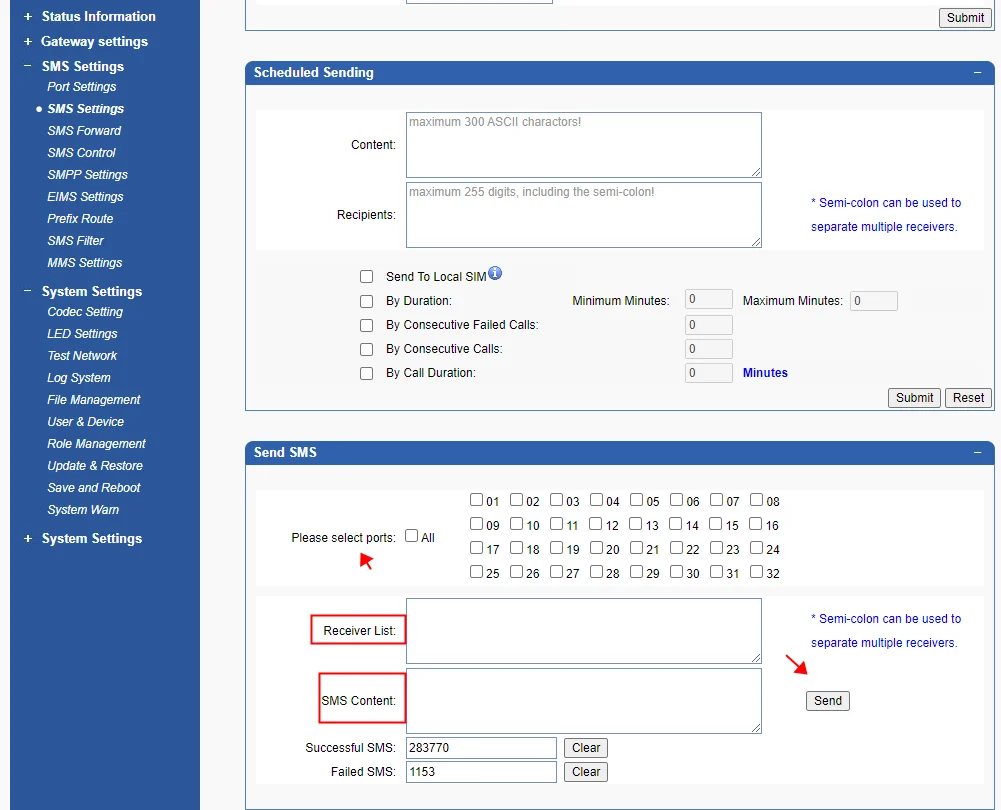Click the Maximum Minutes field
Image resolution: width=1001 pixels, height=810 pixels.
pyautogui.click(x=874, y=301)
